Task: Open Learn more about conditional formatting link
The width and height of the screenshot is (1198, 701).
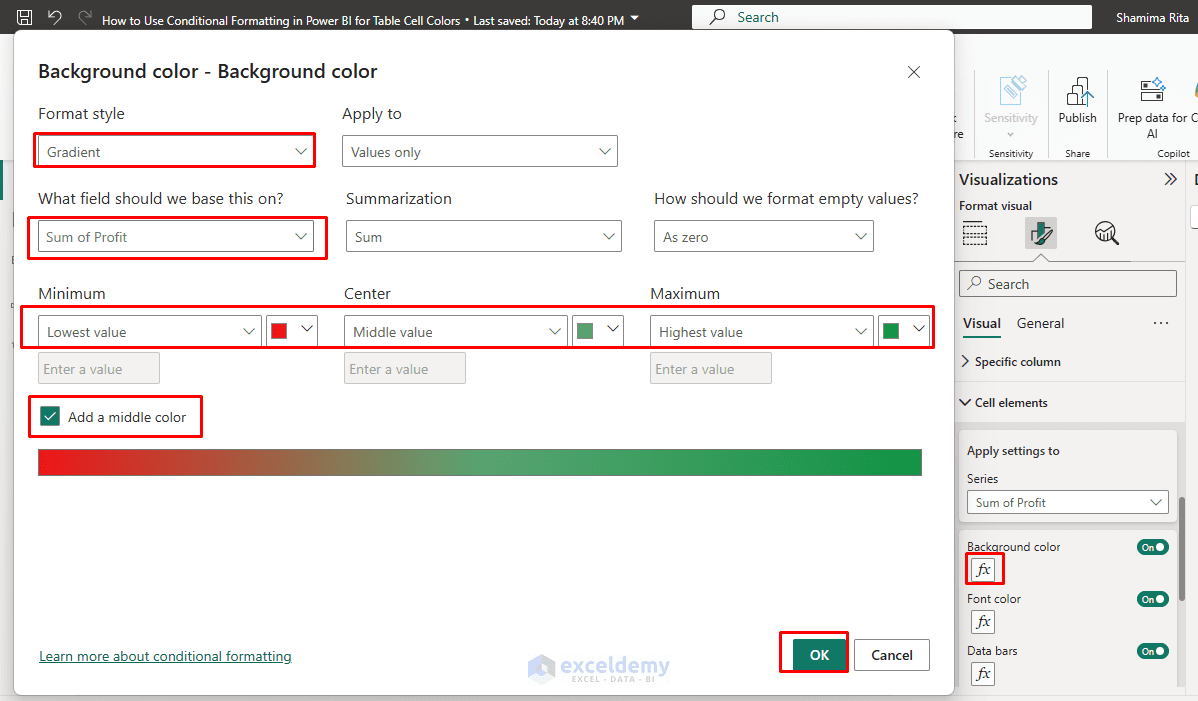Action: [x=165, y=656]
